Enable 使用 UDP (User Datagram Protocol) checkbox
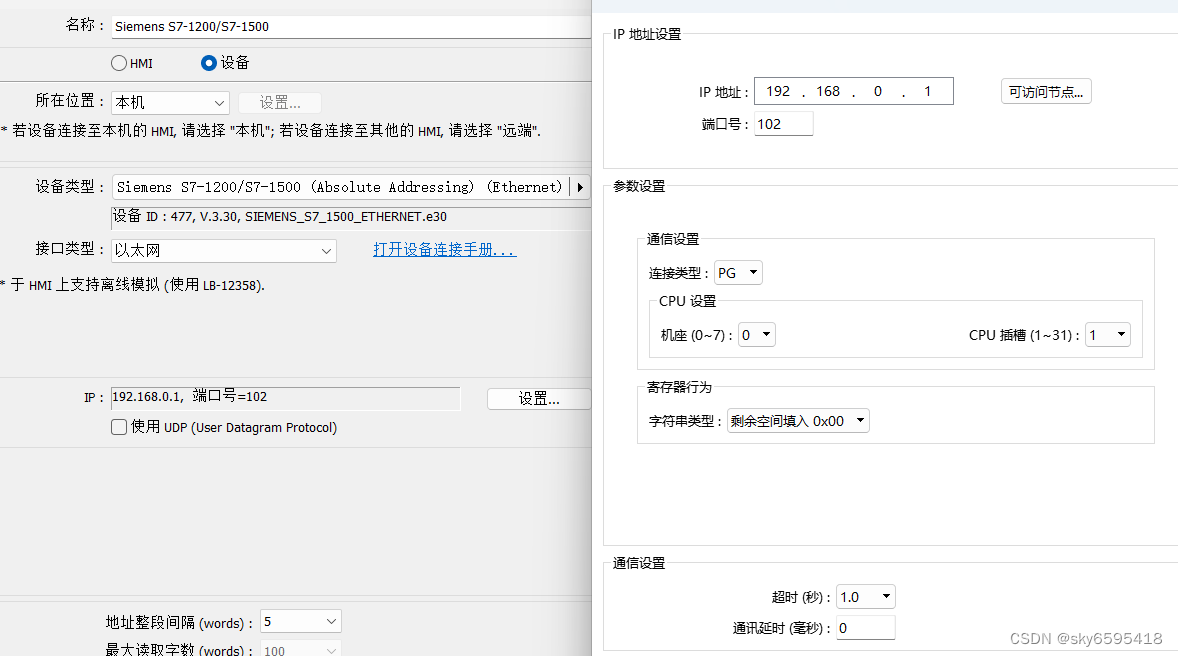 [x=119, y=427]
